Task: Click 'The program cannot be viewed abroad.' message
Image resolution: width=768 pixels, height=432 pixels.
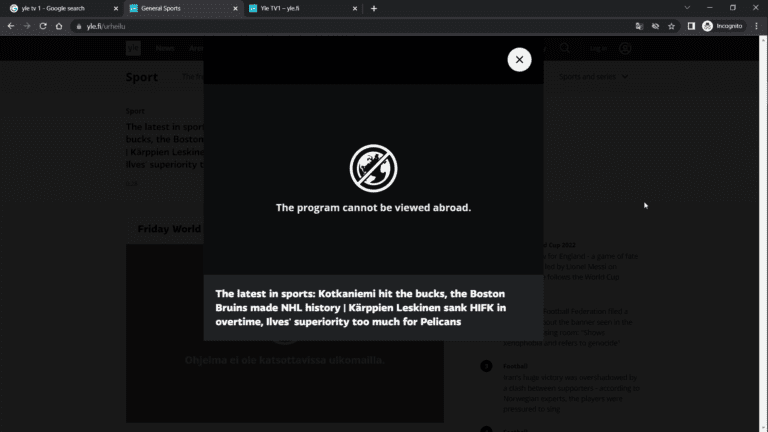Action: click(x=373, y=208)
